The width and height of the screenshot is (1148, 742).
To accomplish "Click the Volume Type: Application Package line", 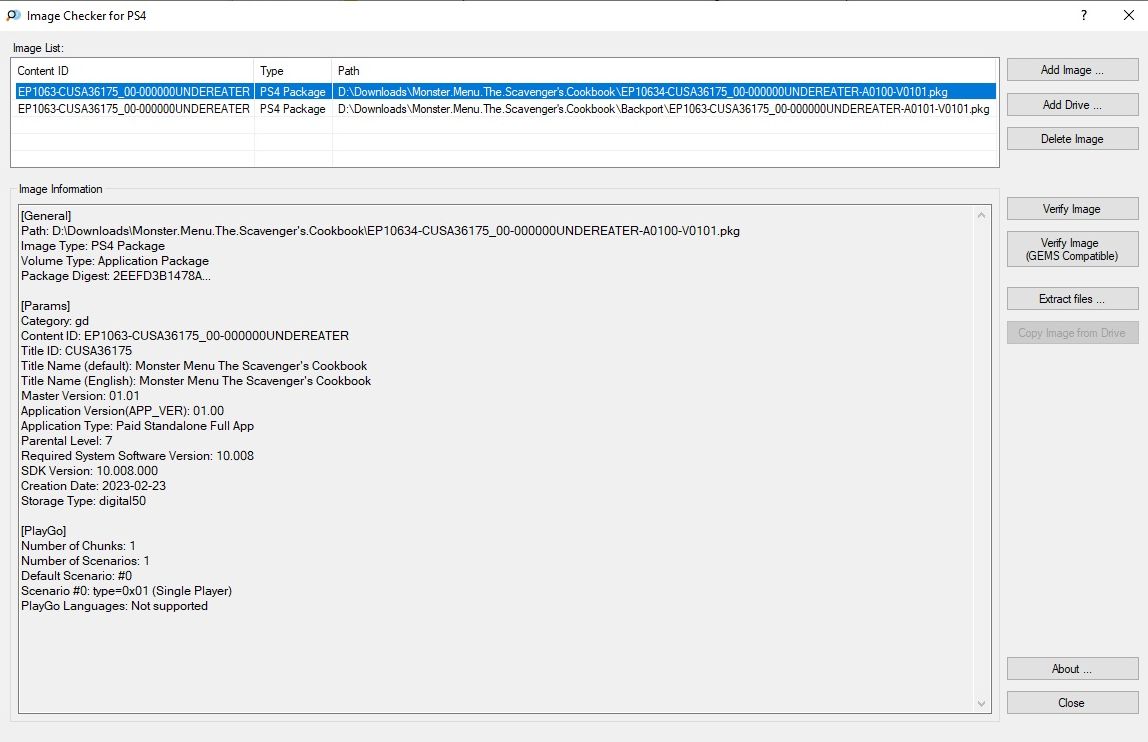I will [x=115, y=261].
